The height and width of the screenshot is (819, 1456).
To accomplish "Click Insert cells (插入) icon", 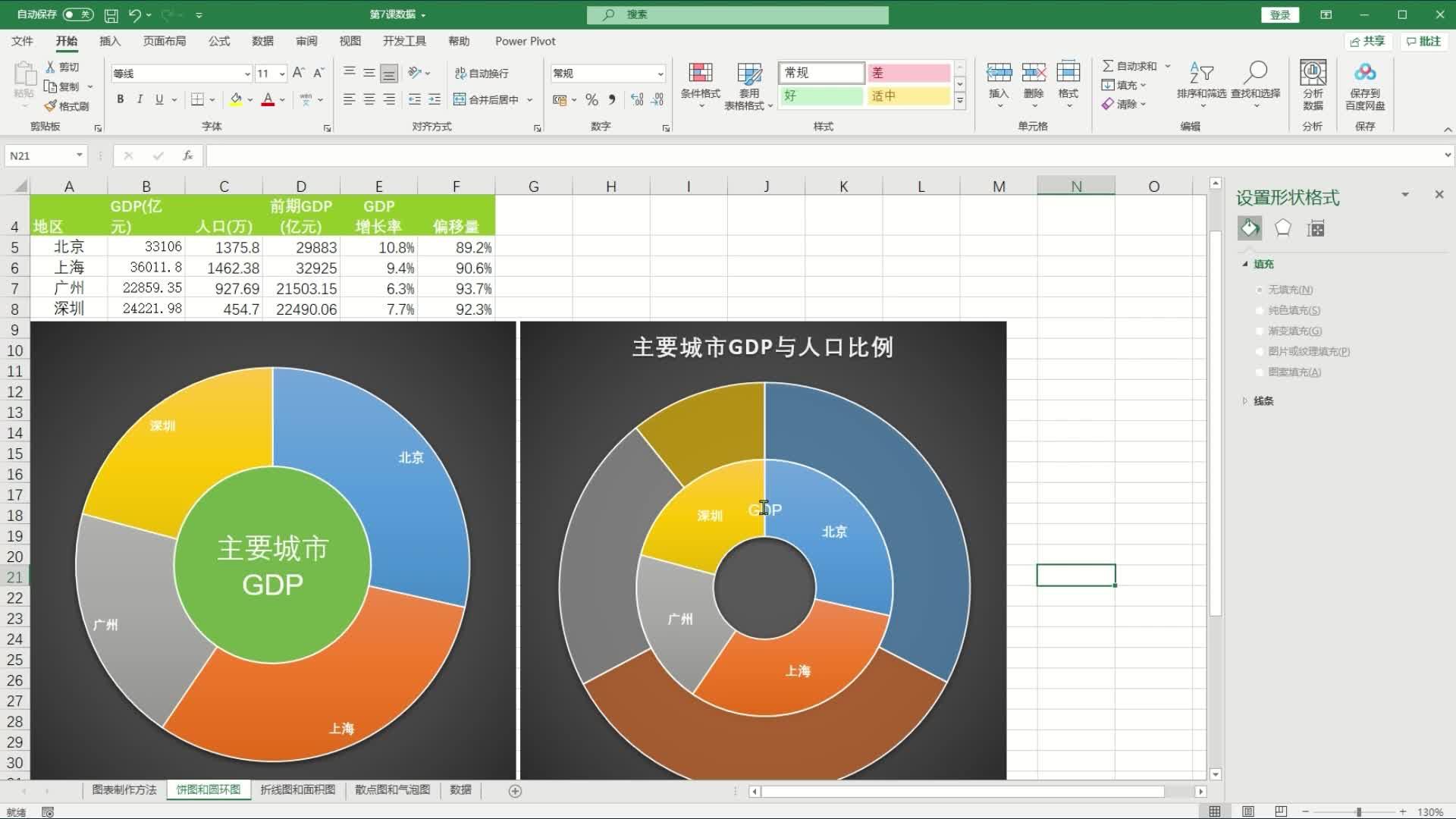I will point(999,73).
